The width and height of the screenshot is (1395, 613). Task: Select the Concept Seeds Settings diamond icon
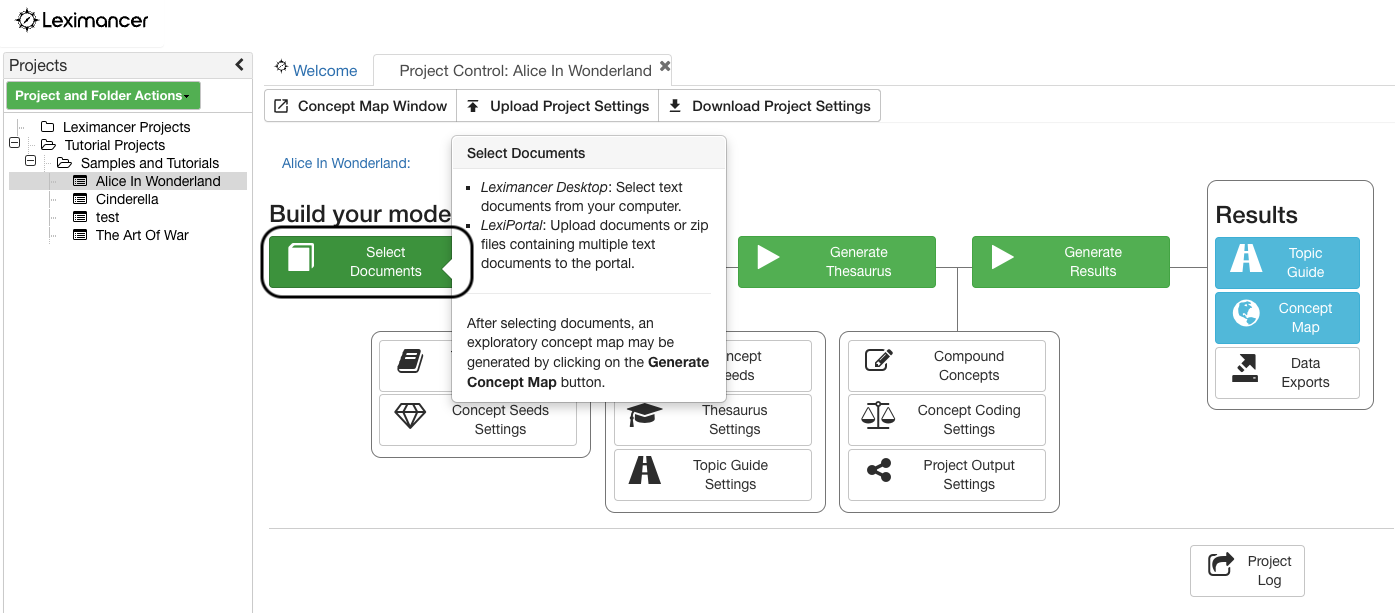(411, 419)
